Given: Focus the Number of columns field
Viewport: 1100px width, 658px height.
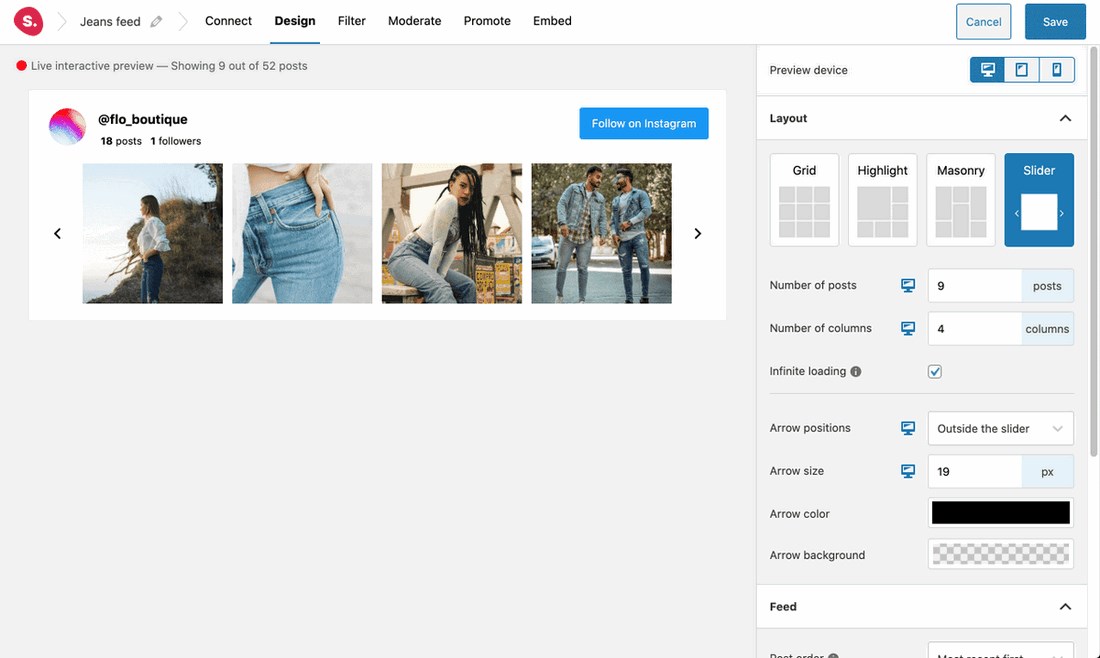Looking at the screenshot, I should tap(974, 328).
